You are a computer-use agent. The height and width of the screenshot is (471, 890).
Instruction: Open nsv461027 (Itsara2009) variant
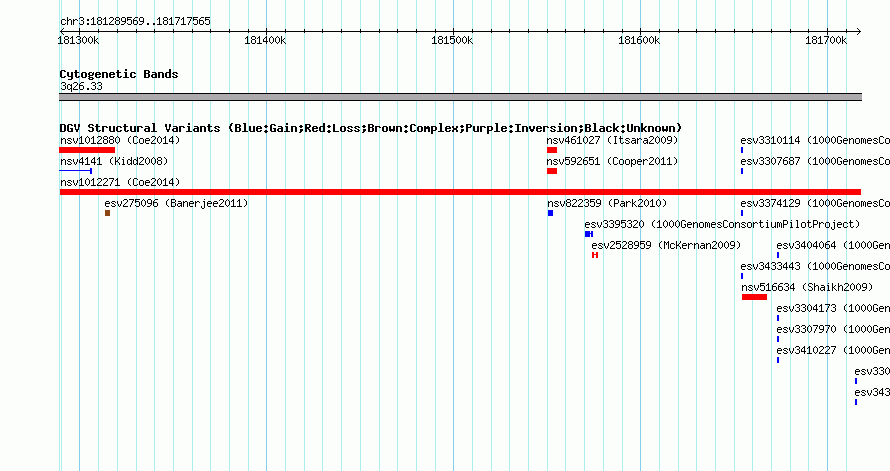(612, 140)
